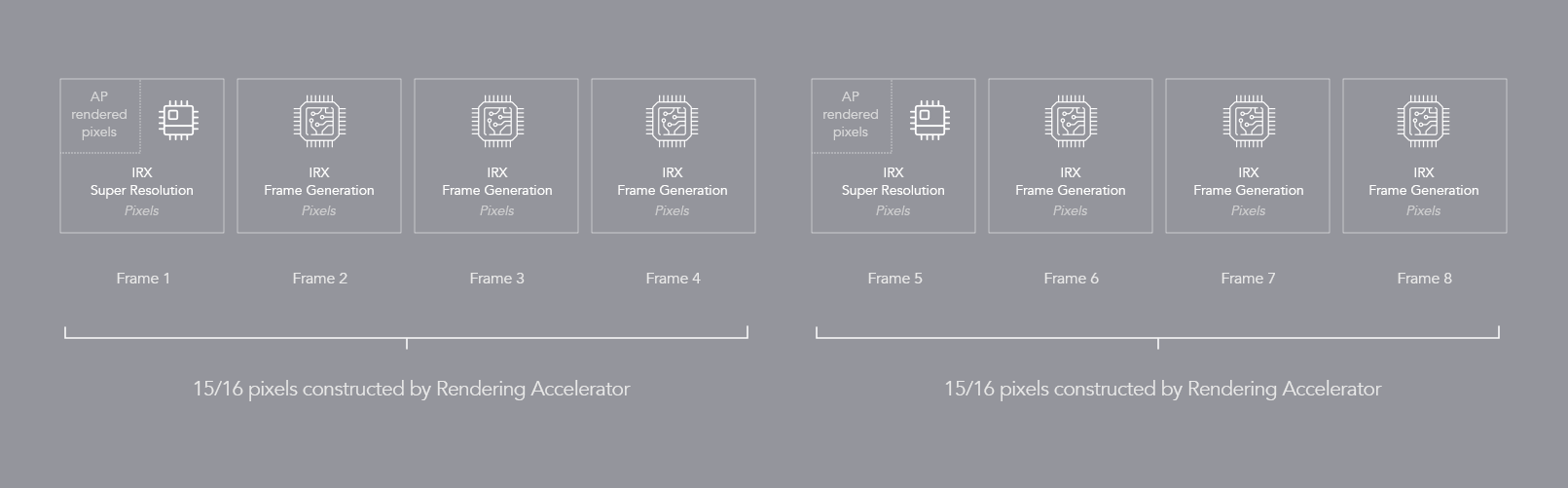Click the IRX chip icon above Frame 2
Image resolution: width=1568 pixels, height=488 pixels.
319,122
